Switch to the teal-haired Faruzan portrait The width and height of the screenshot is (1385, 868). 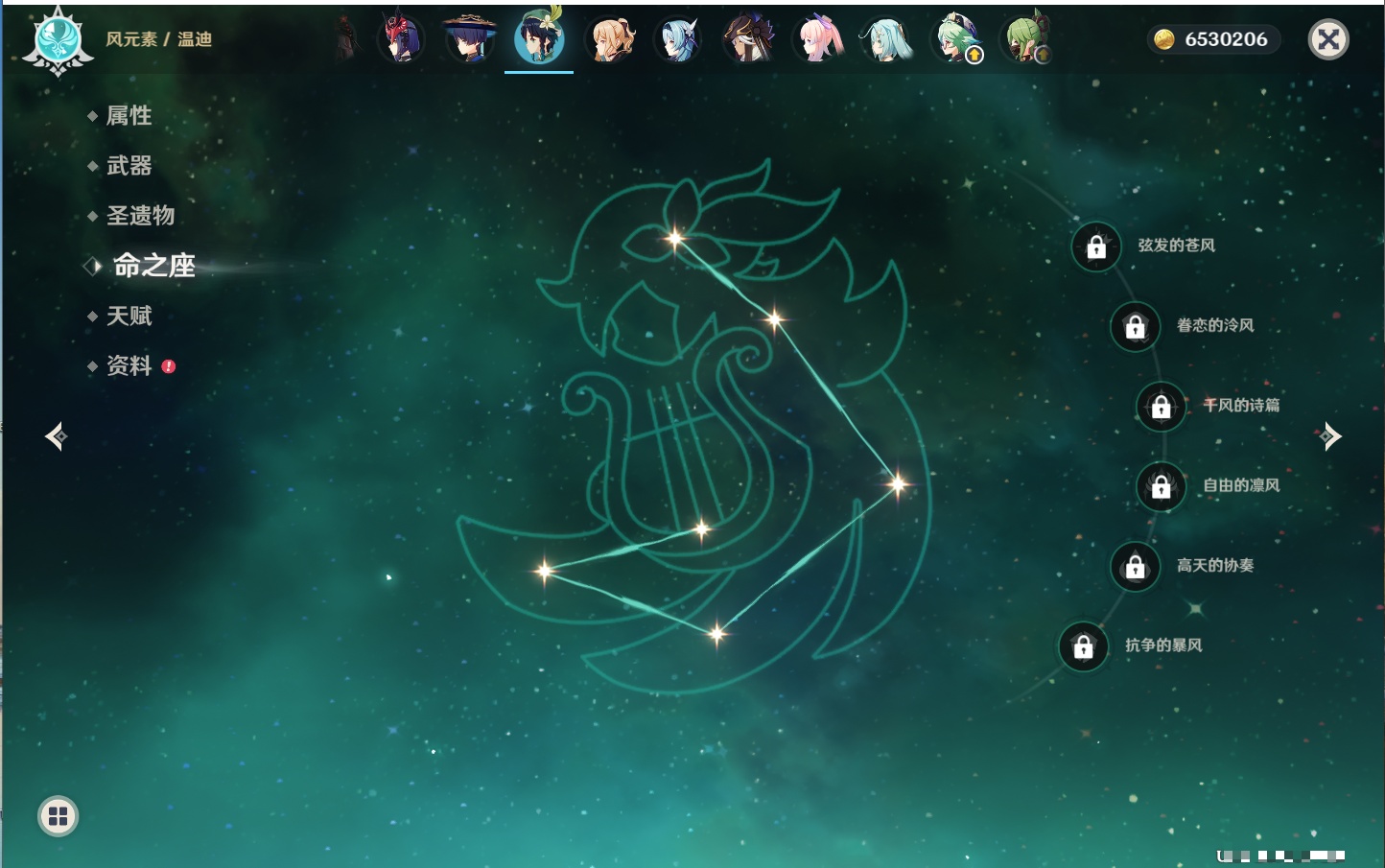pyautogui.click(x=887, y=39)
